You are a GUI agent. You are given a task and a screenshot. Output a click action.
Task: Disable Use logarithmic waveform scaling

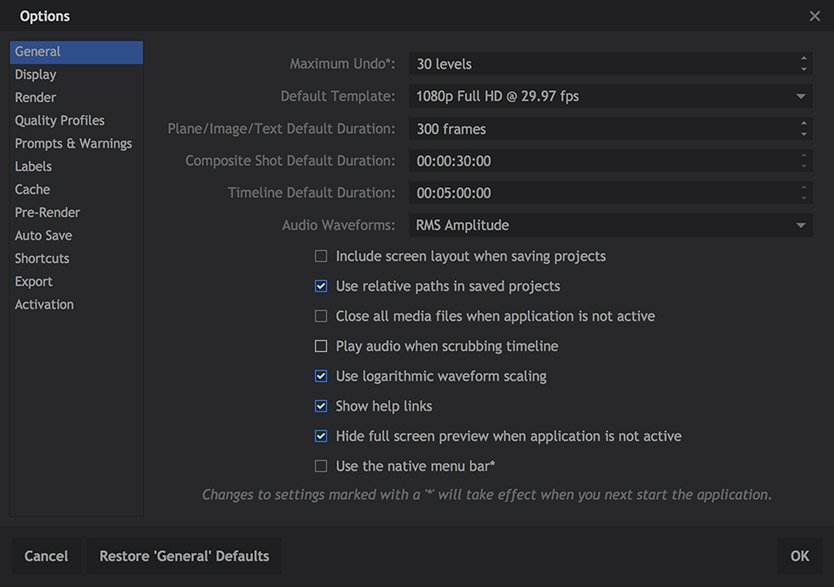pyautogui.click(x=321, y=376)
